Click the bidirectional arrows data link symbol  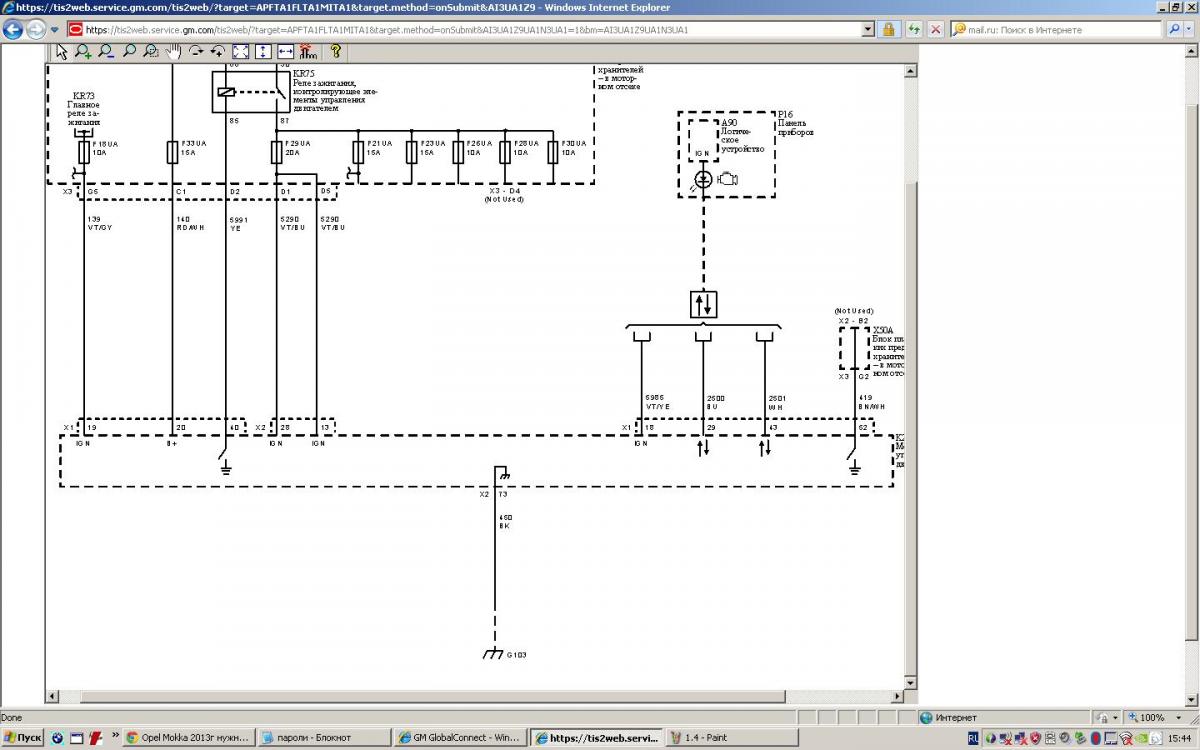[703, 304]
